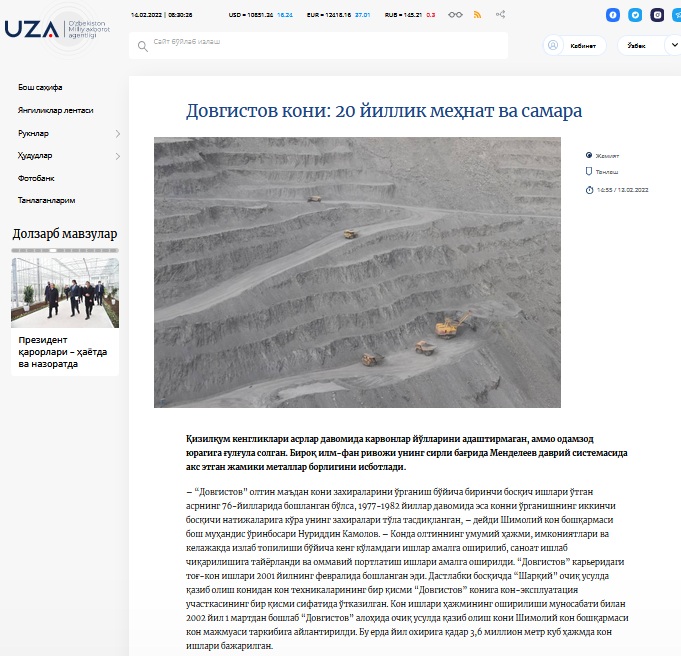Open the Telegram channel icon
This screenshot has height=656, width=681.
point(635,15)
